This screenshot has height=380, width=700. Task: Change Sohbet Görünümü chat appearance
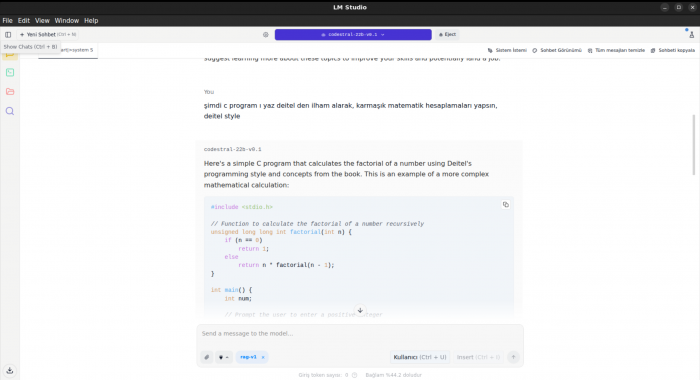557,50
